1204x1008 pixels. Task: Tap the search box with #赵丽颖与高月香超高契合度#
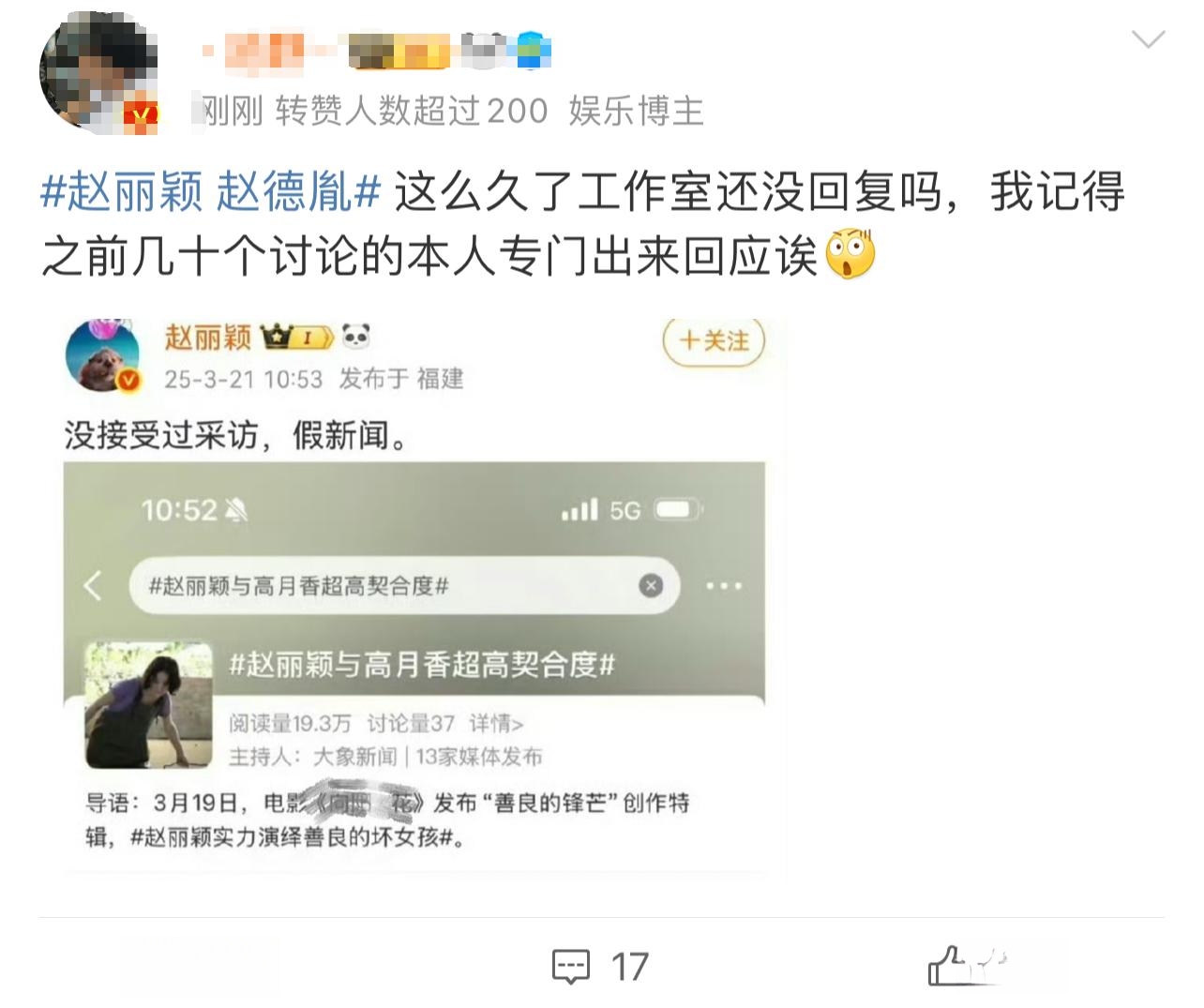click(404, 586)
